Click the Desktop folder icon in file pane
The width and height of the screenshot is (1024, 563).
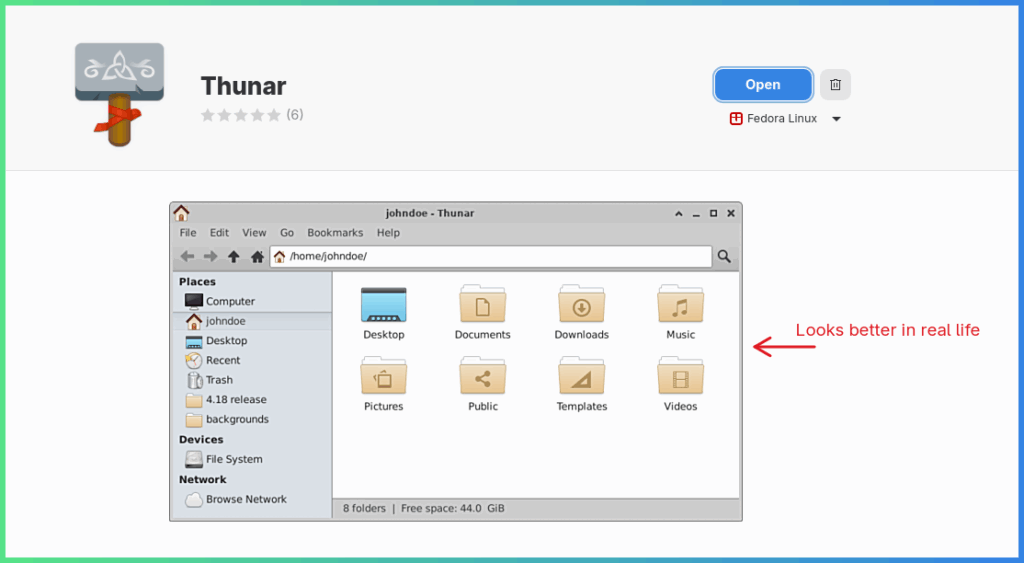pos(383,304)
